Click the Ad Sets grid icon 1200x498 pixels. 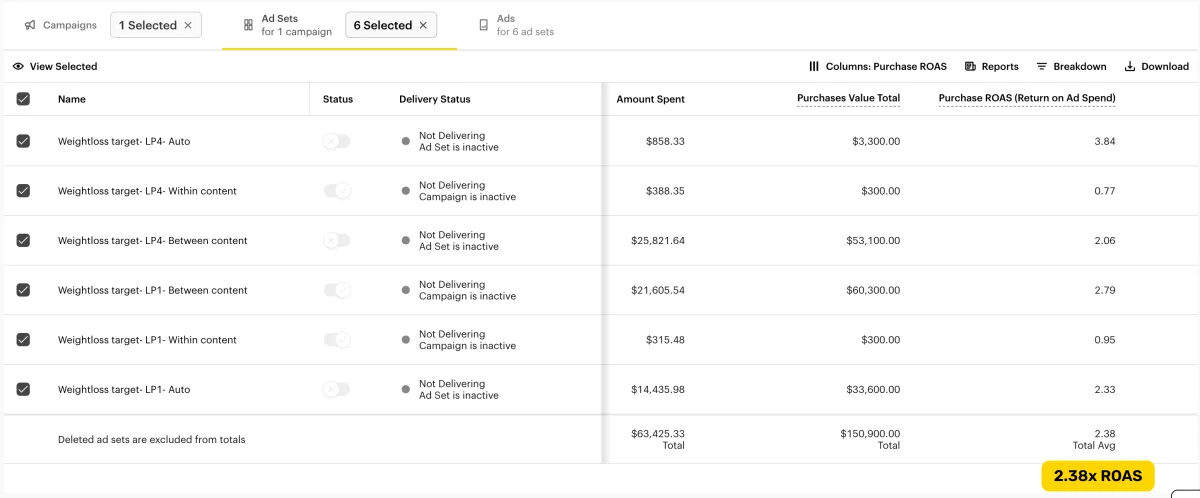(248, 25)
